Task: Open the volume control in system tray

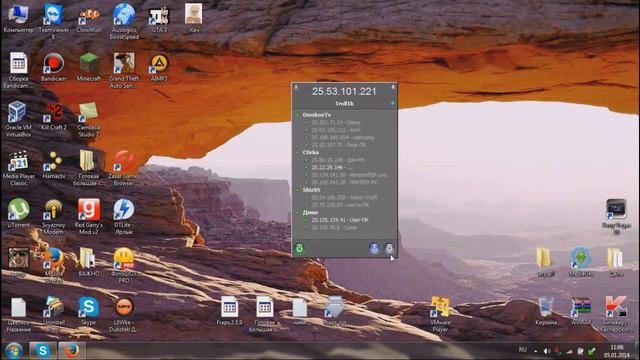Action: (x=547, y=351)
